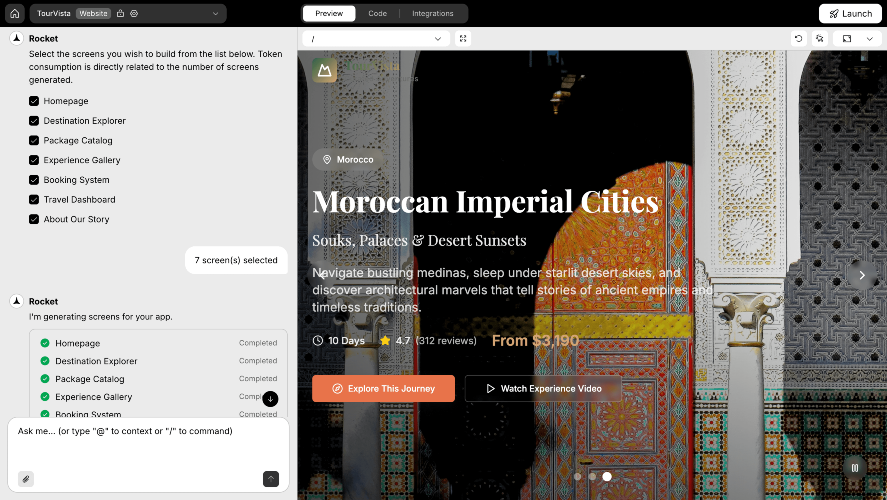Select the first carousel dot
The width and height of the screenshot is (887, 500).
(578, 477)
